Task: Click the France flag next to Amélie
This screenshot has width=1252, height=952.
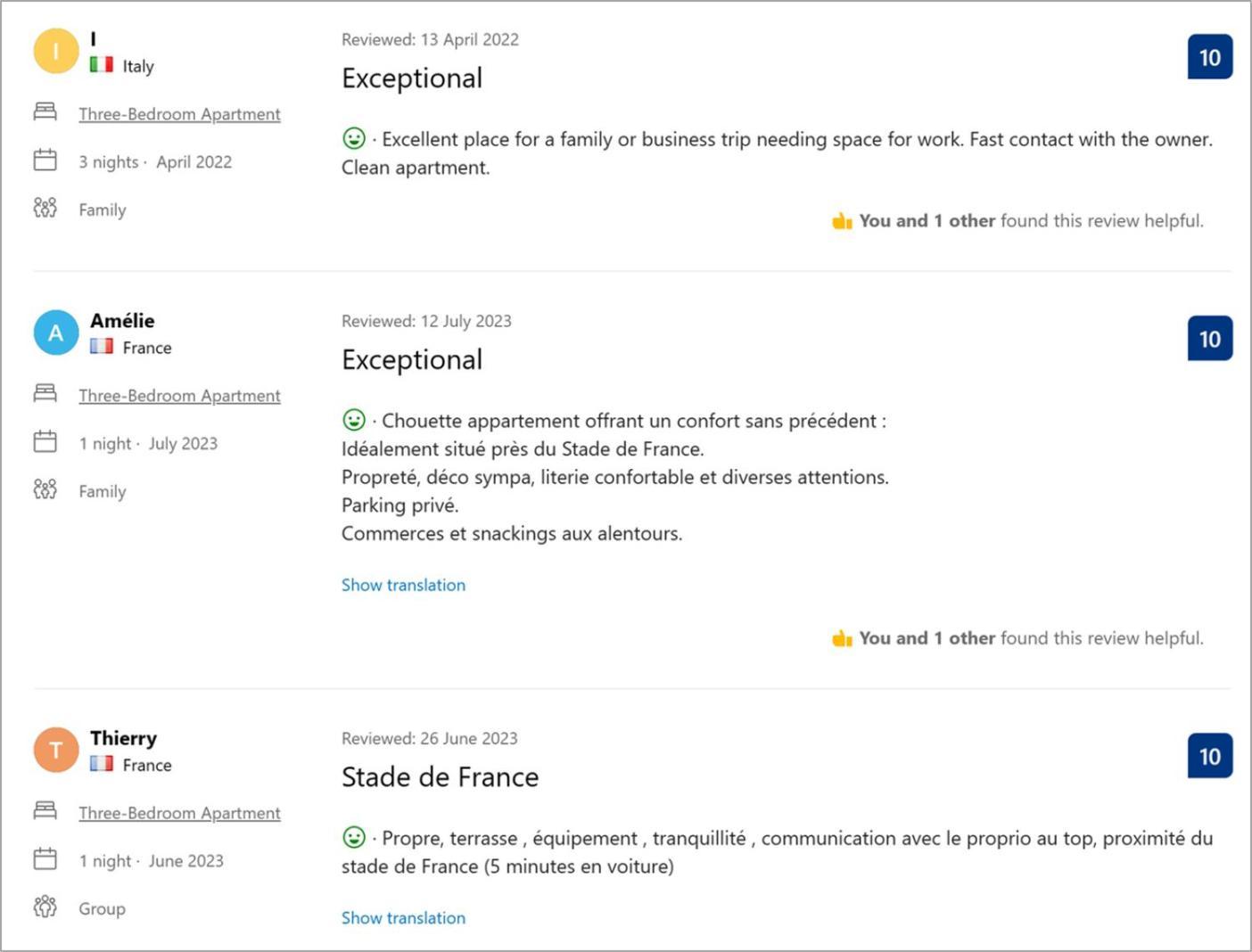Action: click(x=102, y=347)
